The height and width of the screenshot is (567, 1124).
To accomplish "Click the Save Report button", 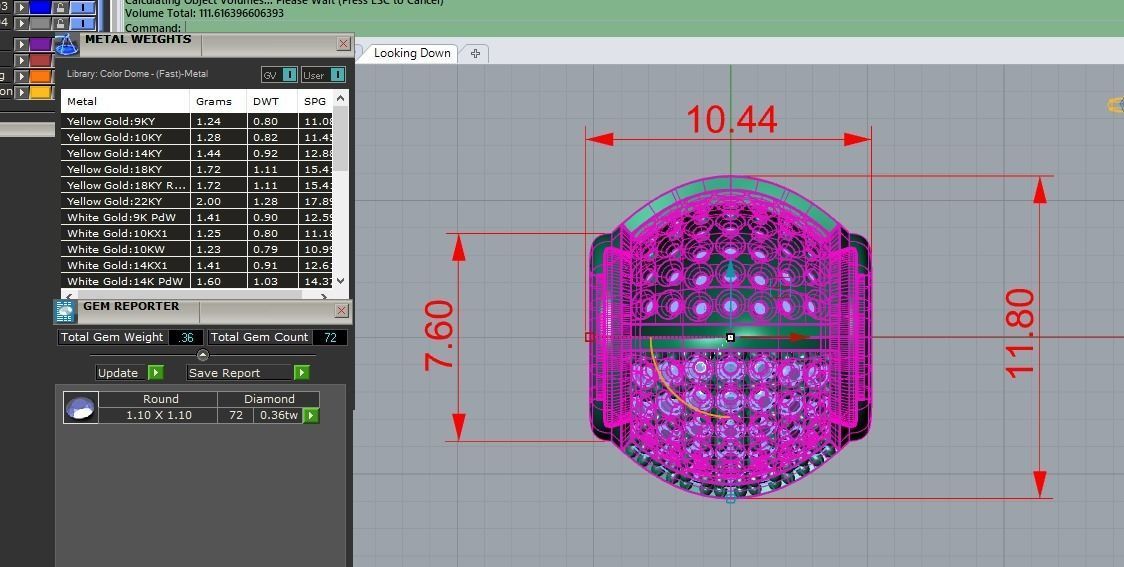I will tap(239, 373).
